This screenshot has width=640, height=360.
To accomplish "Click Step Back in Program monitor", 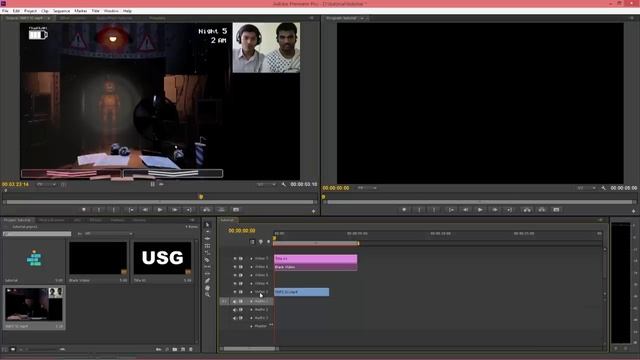I will coord(465,210).
